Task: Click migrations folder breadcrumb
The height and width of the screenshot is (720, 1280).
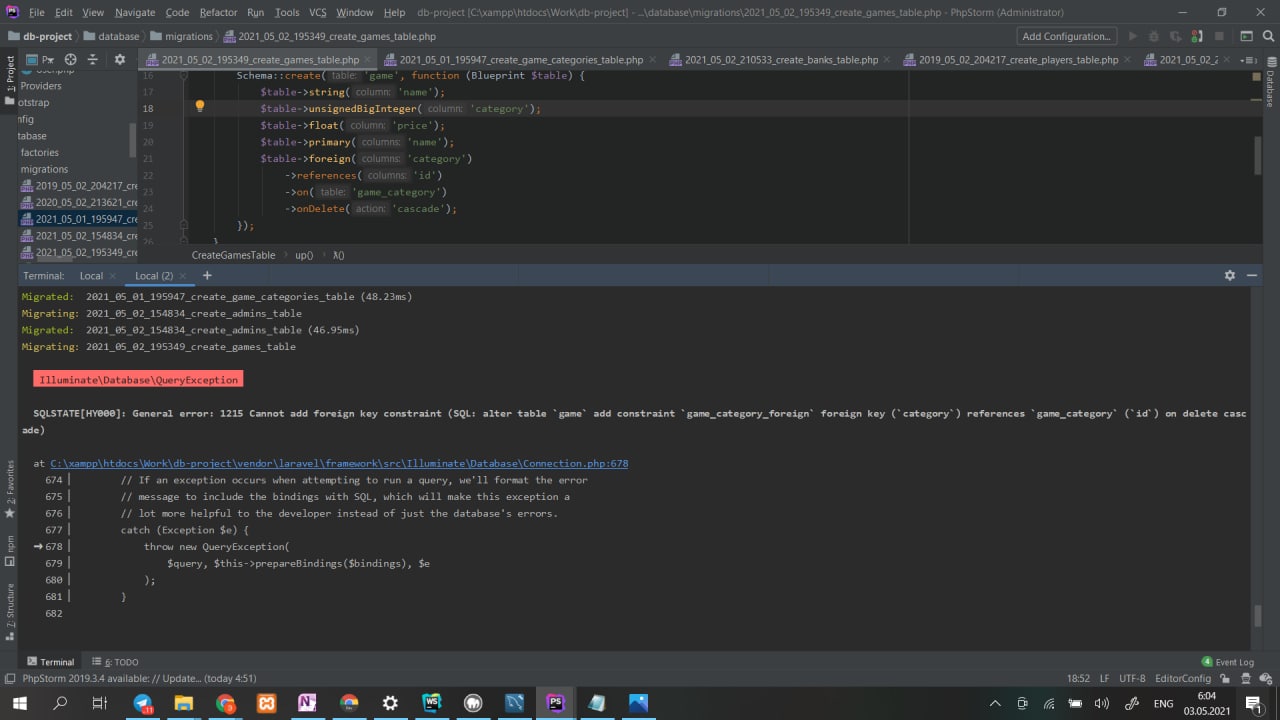Action: [x=181, y=36]
